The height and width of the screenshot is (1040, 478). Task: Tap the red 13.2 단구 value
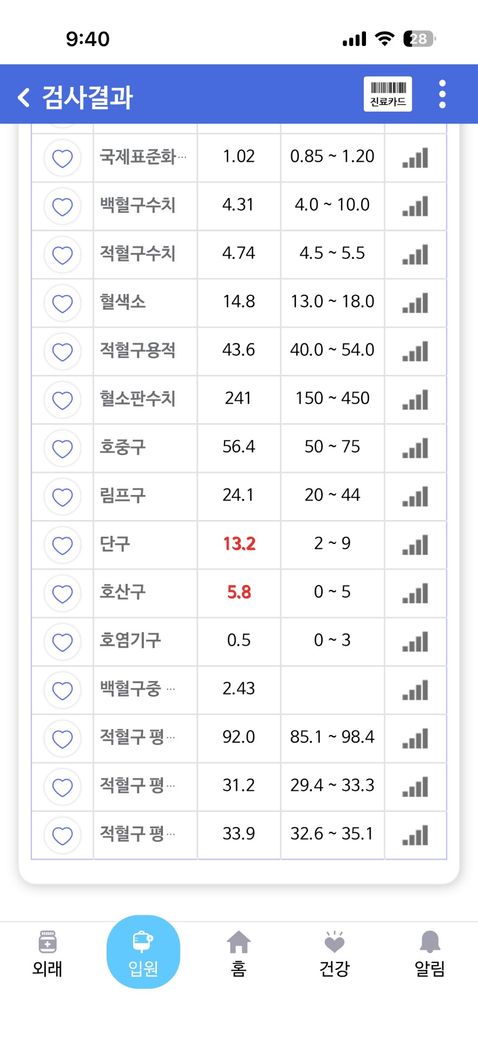pos(239,545)
